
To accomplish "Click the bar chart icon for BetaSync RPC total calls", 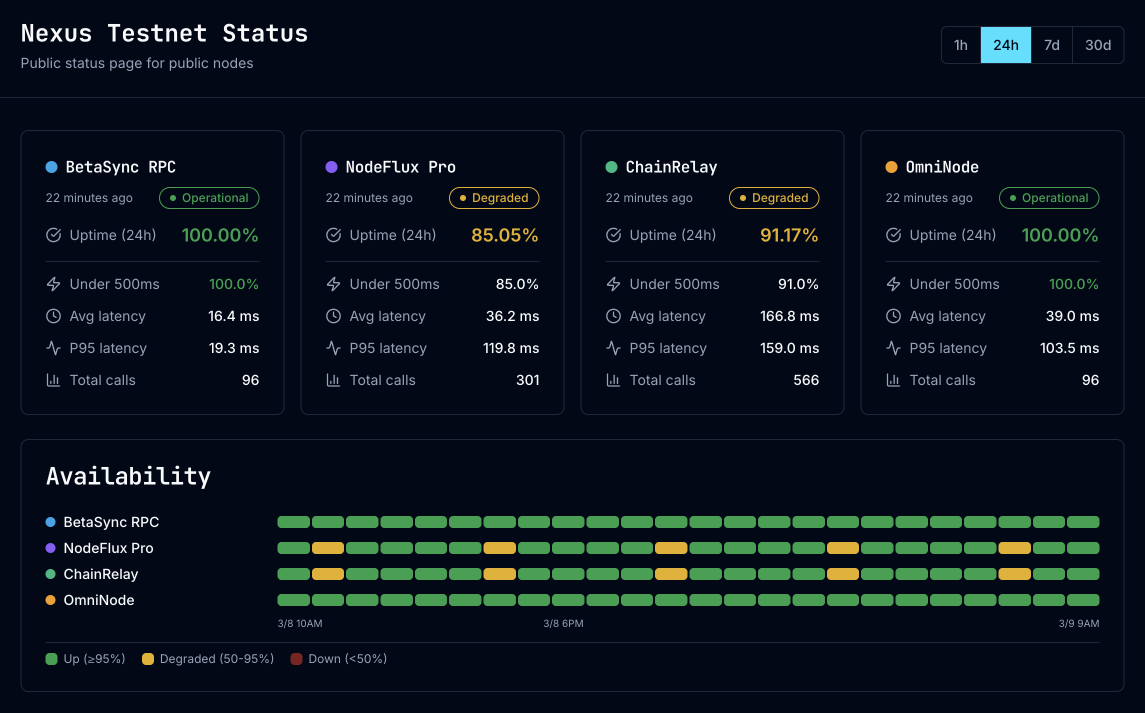I will coord(53,380).
